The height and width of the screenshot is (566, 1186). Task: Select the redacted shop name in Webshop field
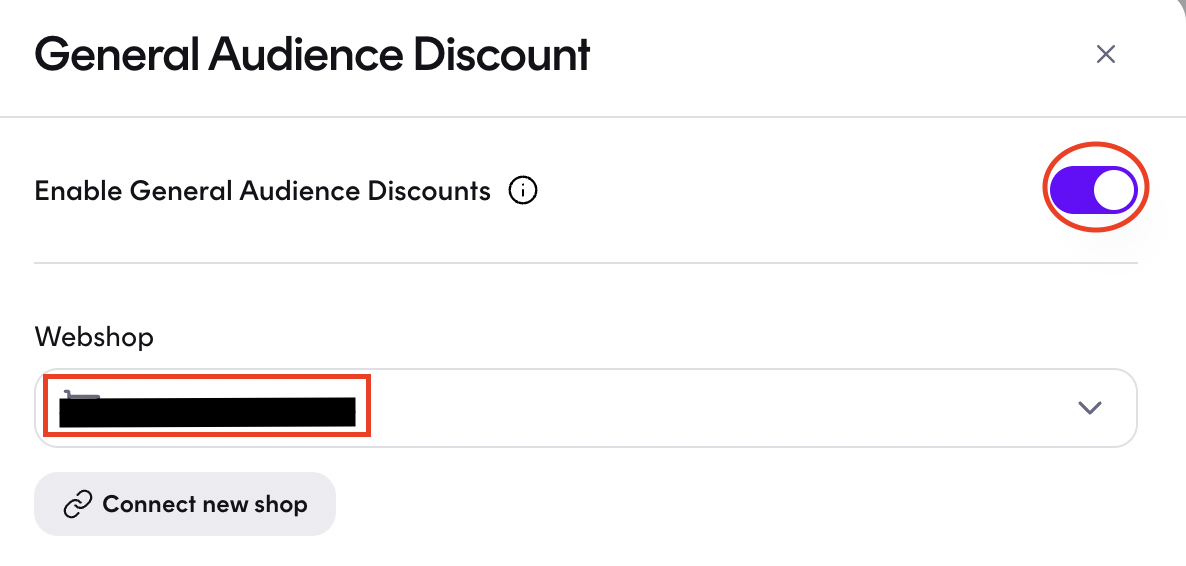pyautogui.click(x=207, y=412)
